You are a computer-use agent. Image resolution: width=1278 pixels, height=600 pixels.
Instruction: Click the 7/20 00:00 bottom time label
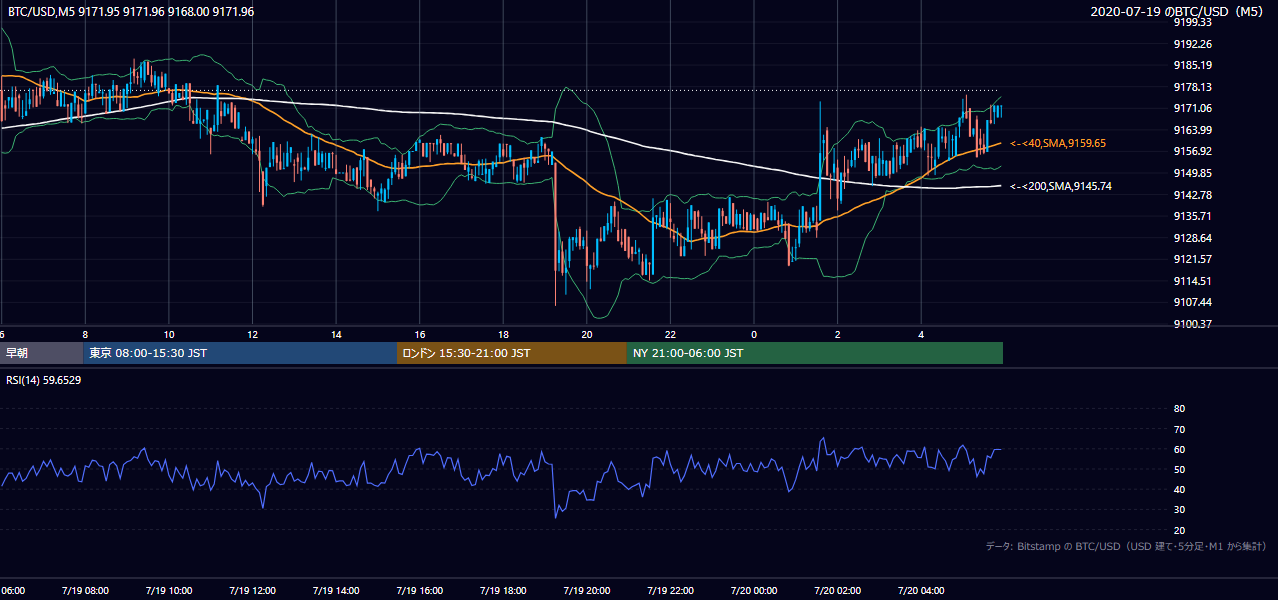(x=754, y=591)
